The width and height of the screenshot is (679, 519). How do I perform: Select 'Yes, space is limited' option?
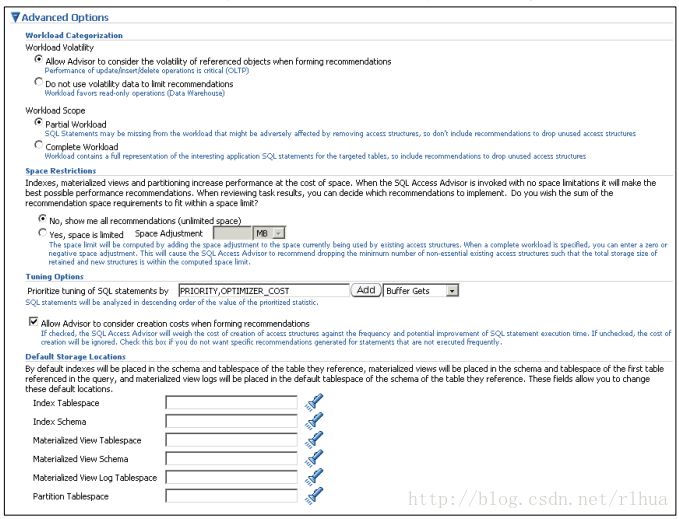[x=42, y=233]
